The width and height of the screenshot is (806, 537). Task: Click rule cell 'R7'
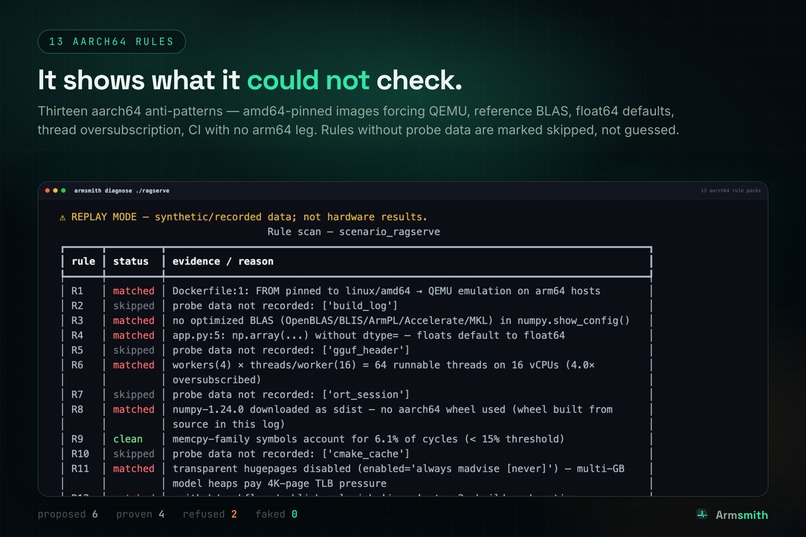(x=77, y=395)
